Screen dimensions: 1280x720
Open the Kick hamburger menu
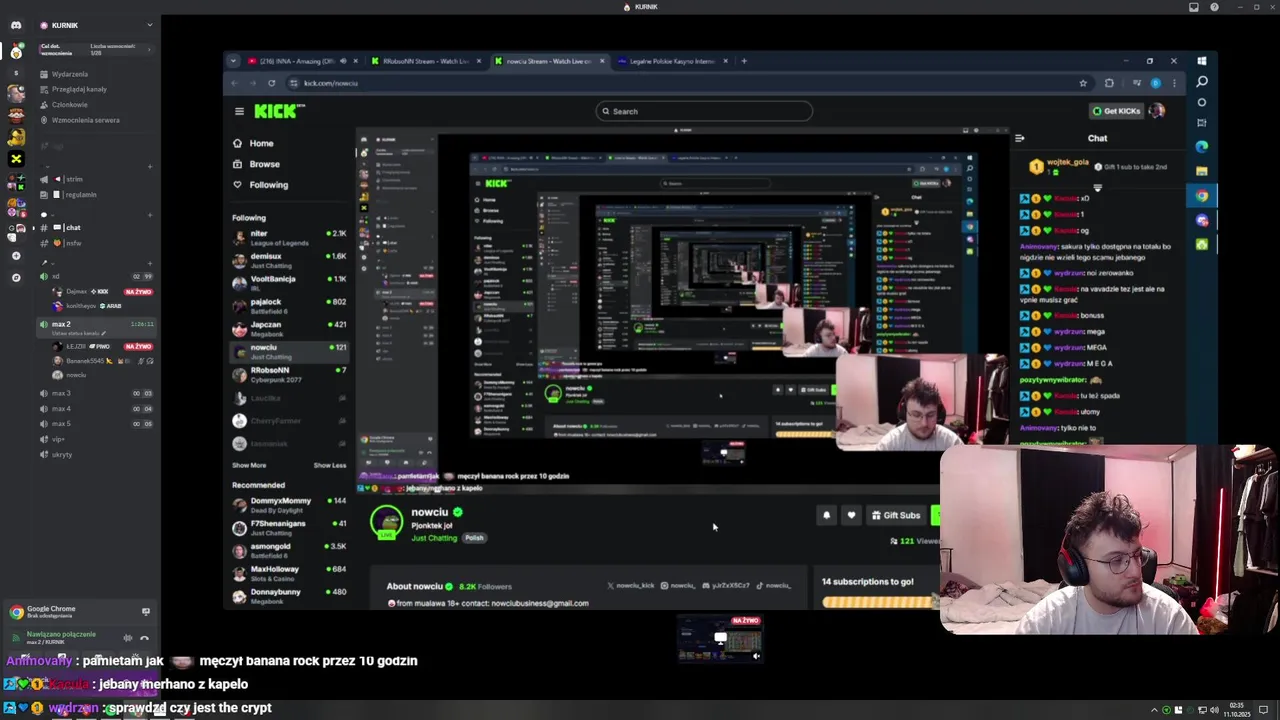[239, 111]
